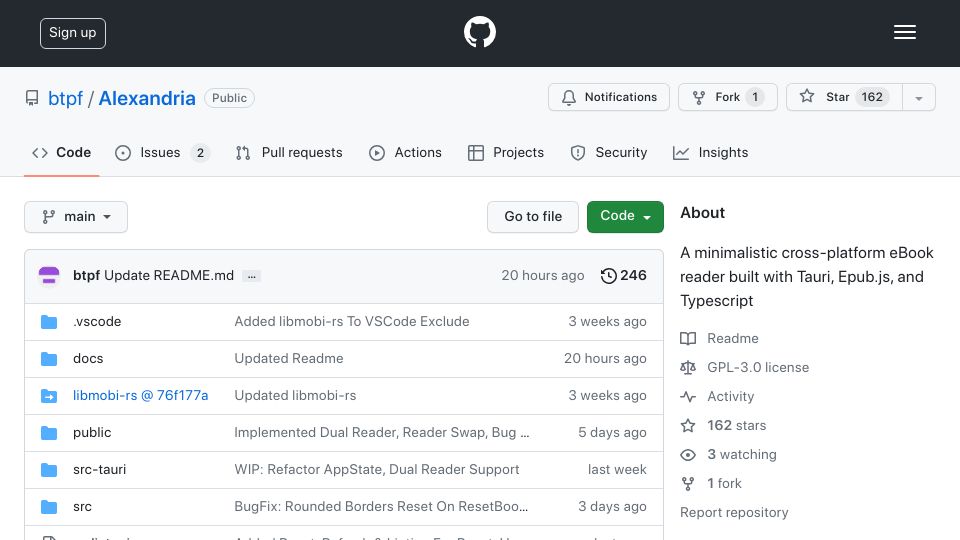The height and width of the screenshot is (540, 960).
Task: Open the hamburger navigation menu
Action: click(x=904, y=32)
